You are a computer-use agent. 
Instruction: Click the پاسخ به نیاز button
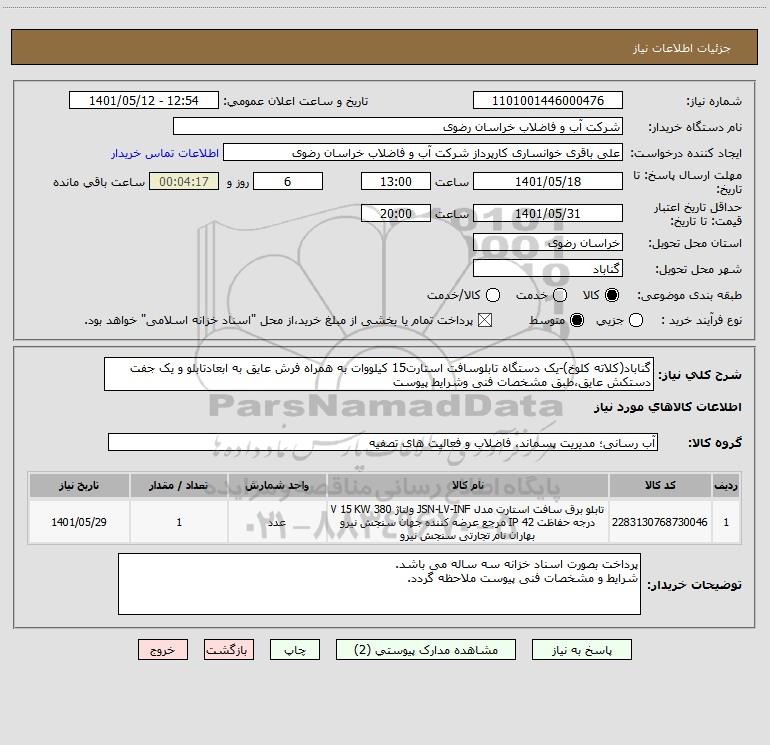581,650
